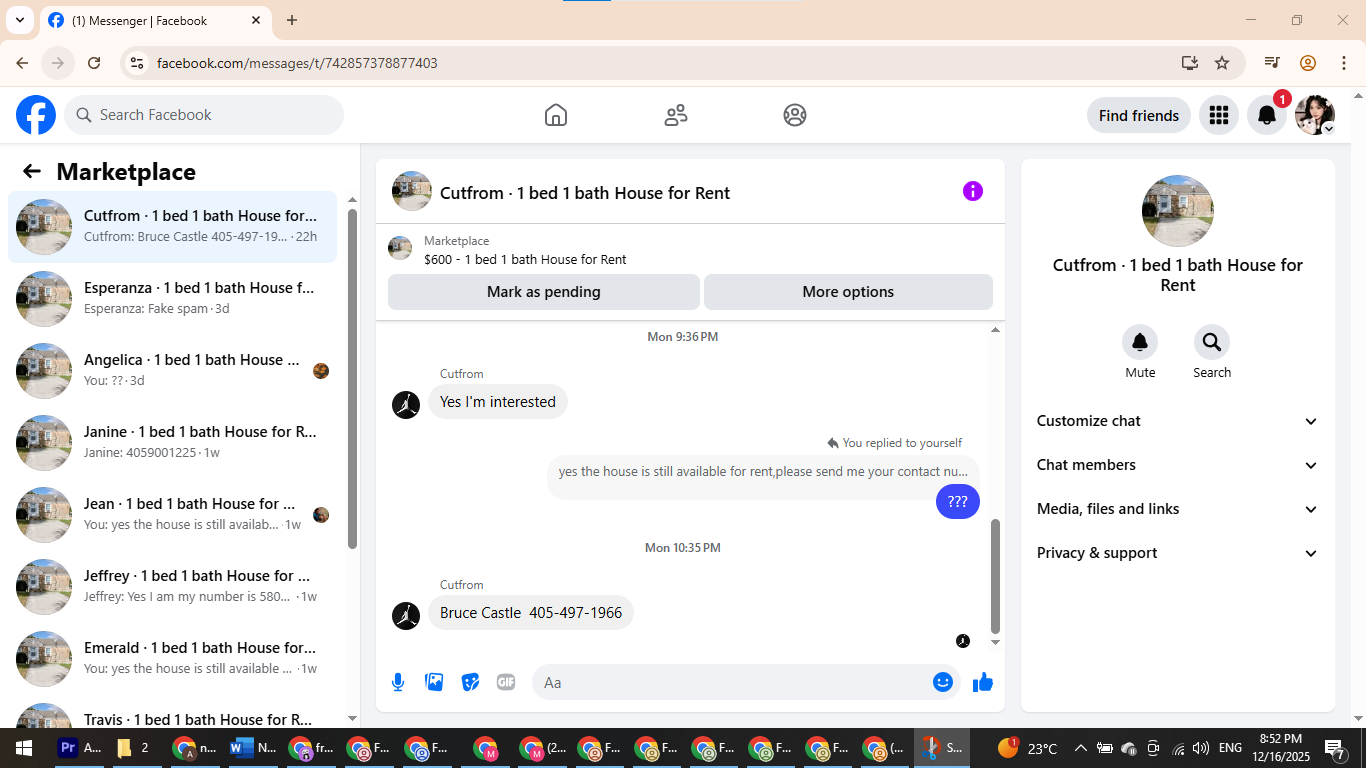This screenshot has height=768, width=1366.
Task: Click the install app icon in address bar
Action: pyautogui.click(x=1190, y=63)
